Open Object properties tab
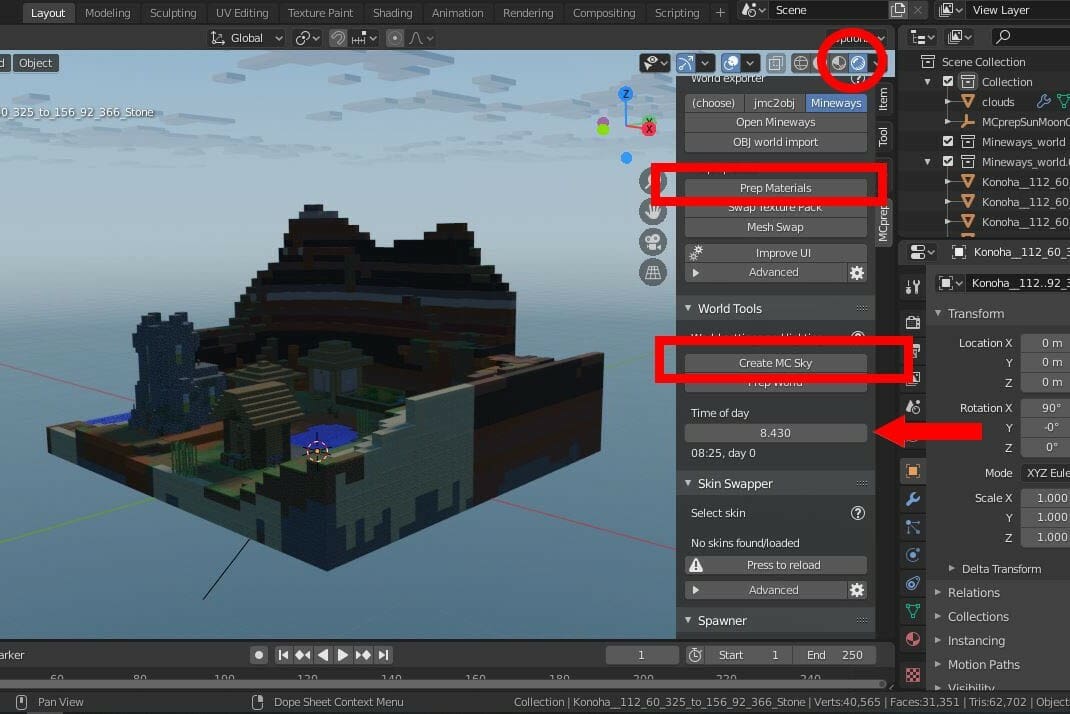Viewport: 1070px width, 714px height. click(913, 470)
